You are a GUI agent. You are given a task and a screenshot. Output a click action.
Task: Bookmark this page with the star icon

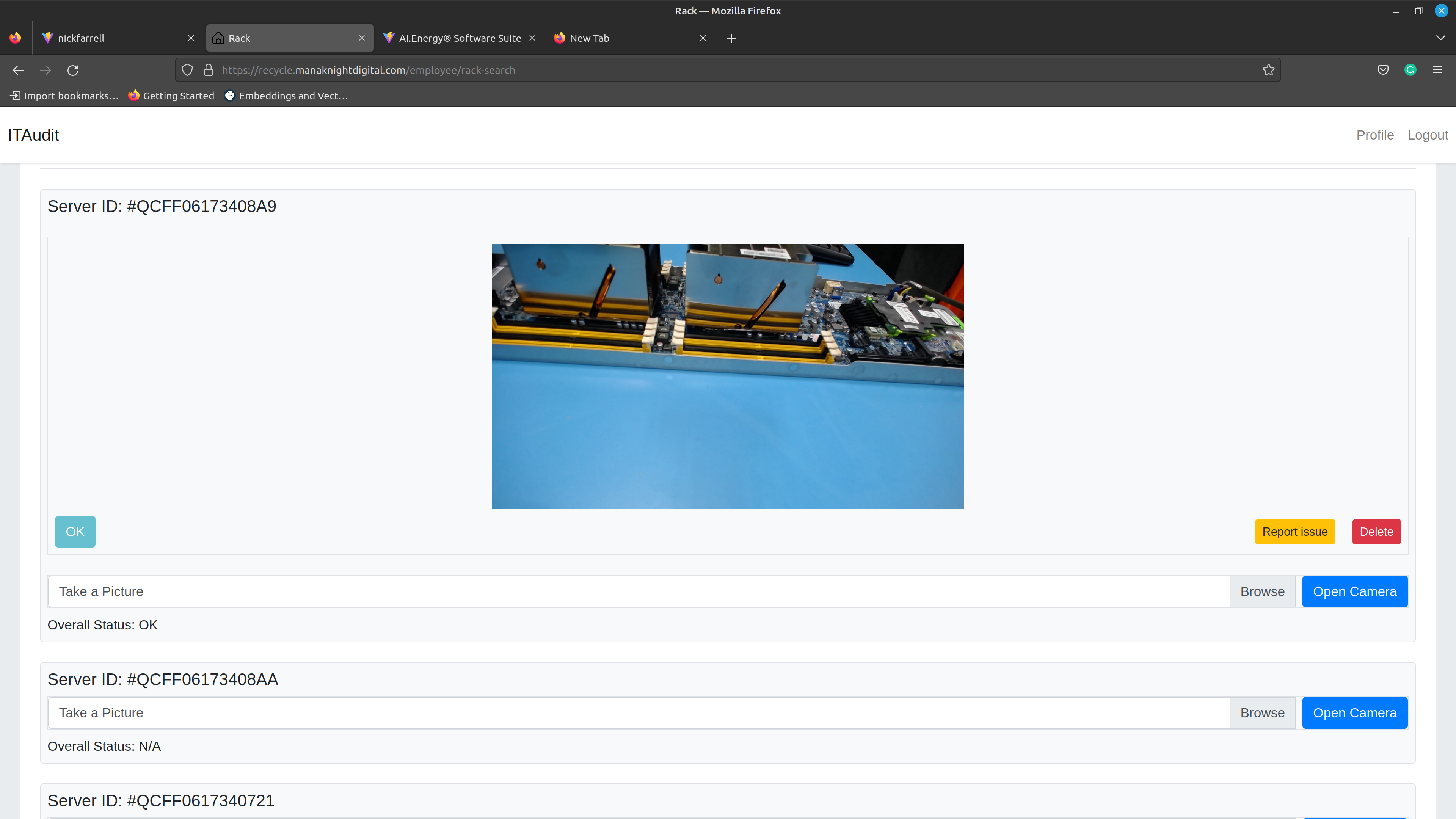[x=1268, y=70]
